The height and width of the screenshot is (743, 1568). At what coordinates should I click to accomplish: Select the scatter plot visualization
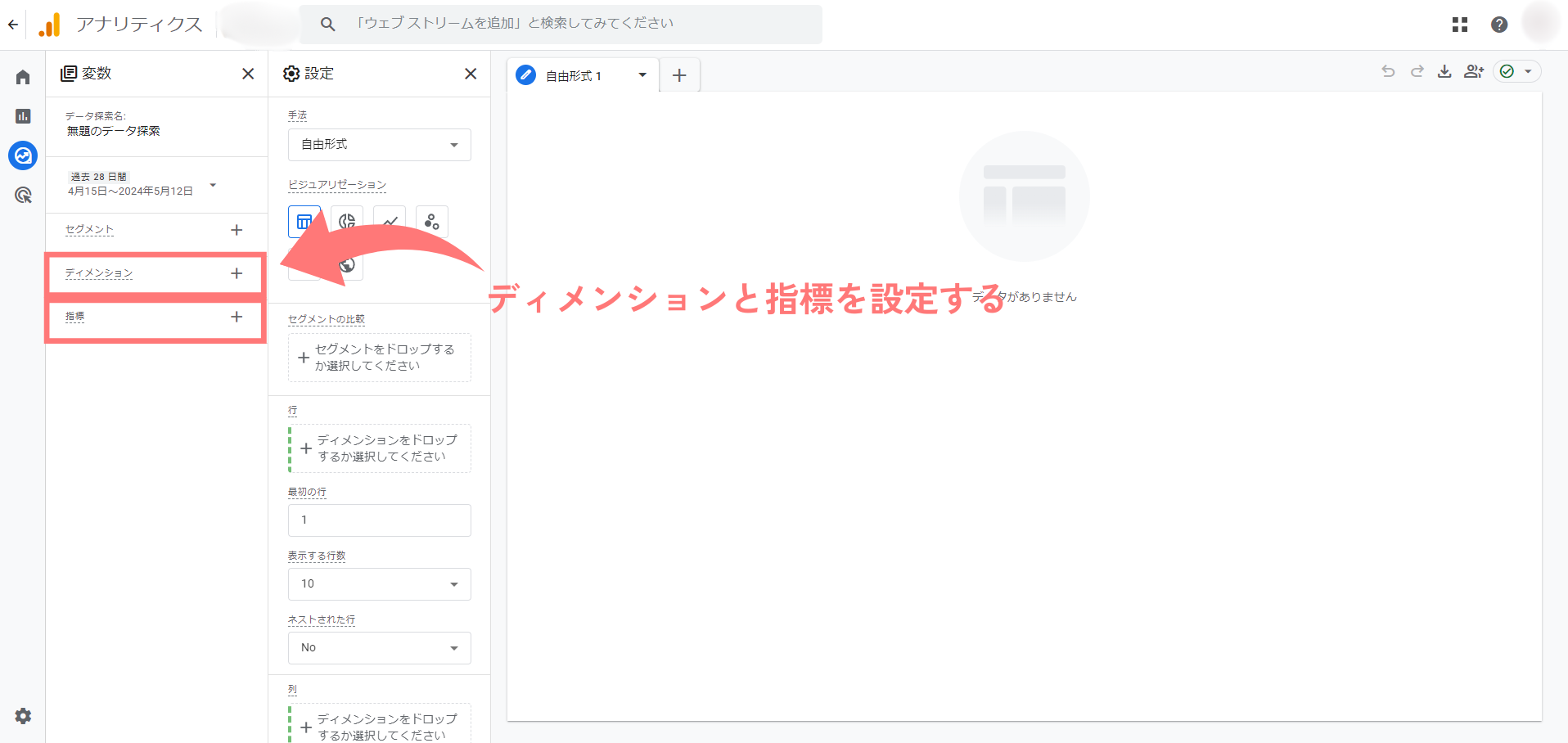432,222
